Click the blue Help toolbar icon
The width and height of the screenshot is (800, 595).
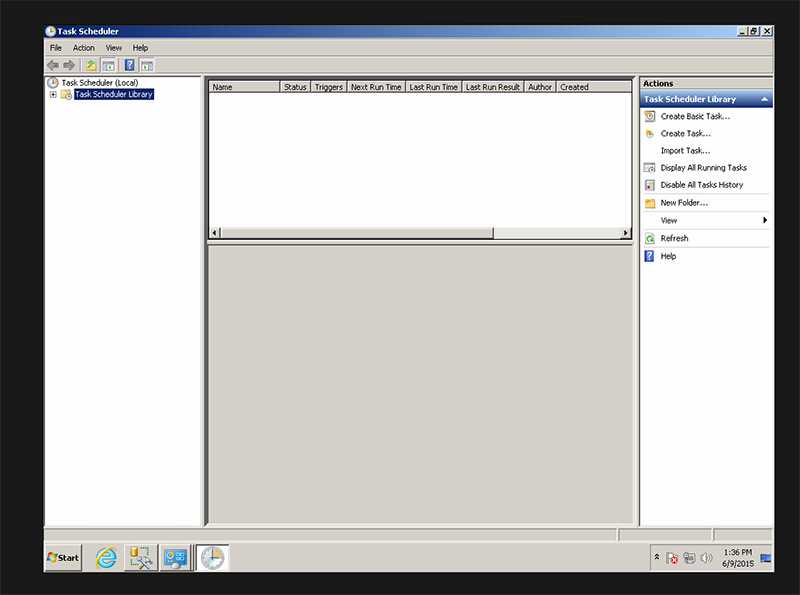pyautogui.click(x=130, y=65)
